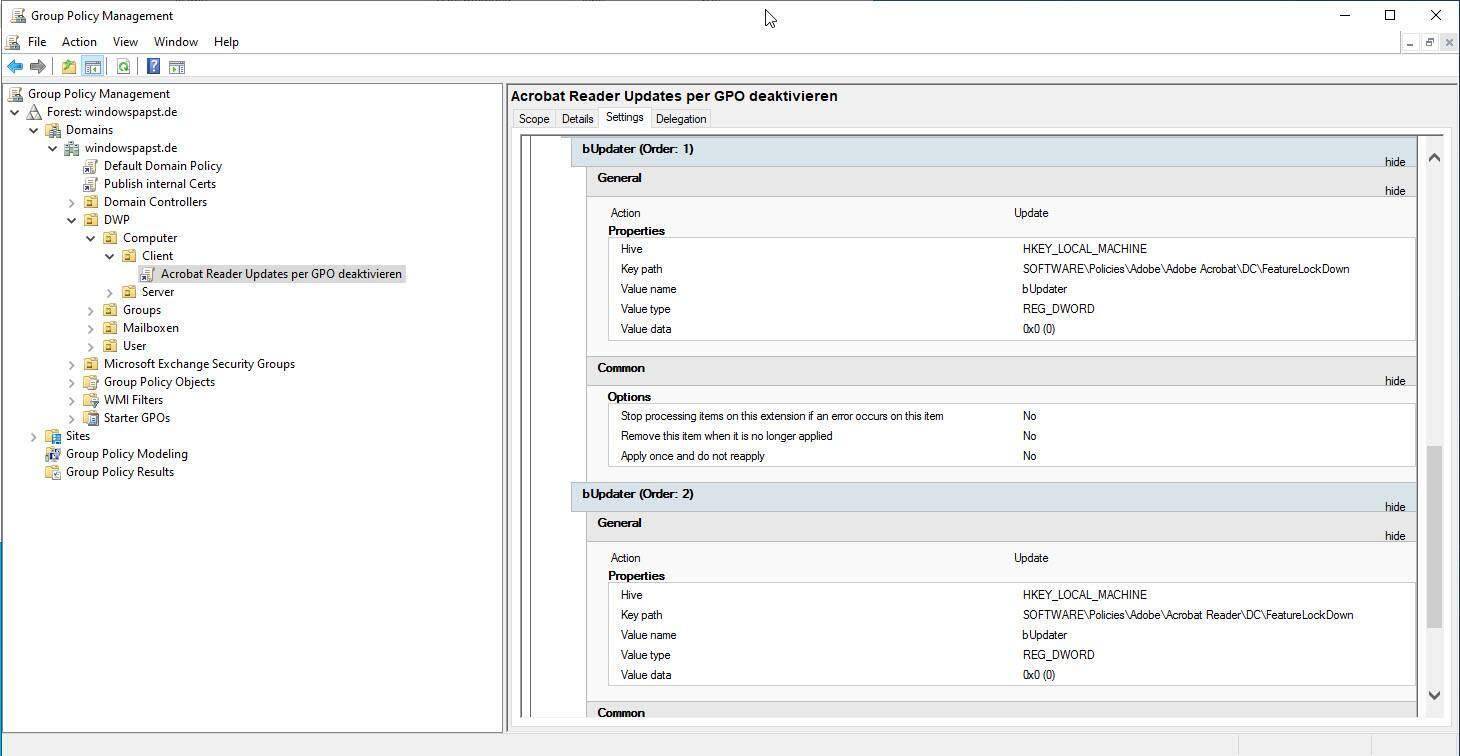Open the Action menu
The height and width of the screenshot is (756, 1460).
click(79, 42)
